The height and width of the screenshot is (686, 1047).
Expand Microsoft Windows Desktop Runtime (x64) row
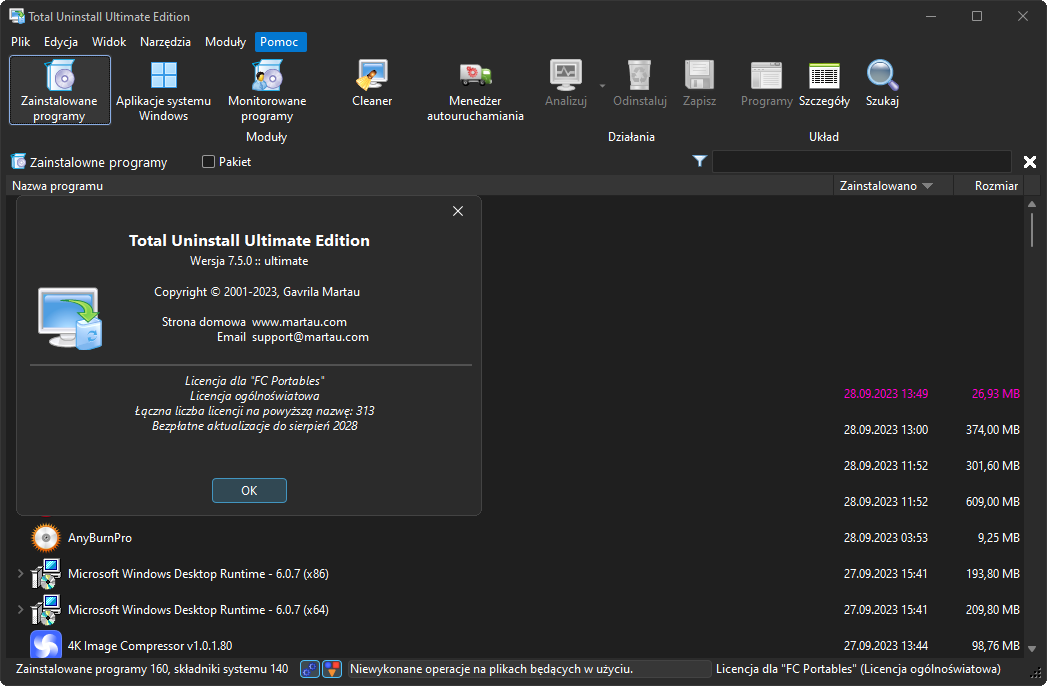pyautogui.click(x=20, y=610)
